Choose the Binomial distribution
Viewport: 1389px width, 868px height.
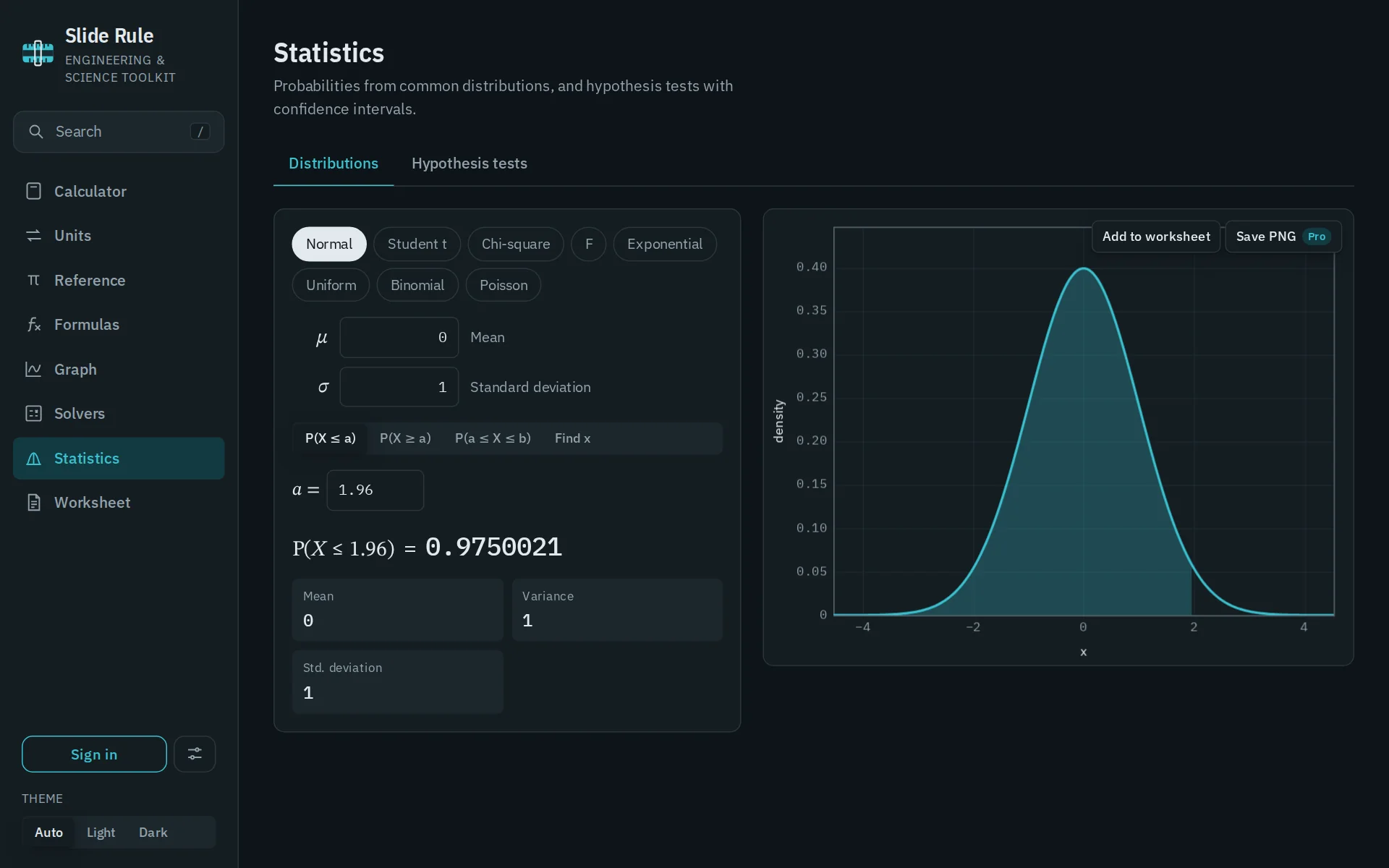click(x=417, y=285)
